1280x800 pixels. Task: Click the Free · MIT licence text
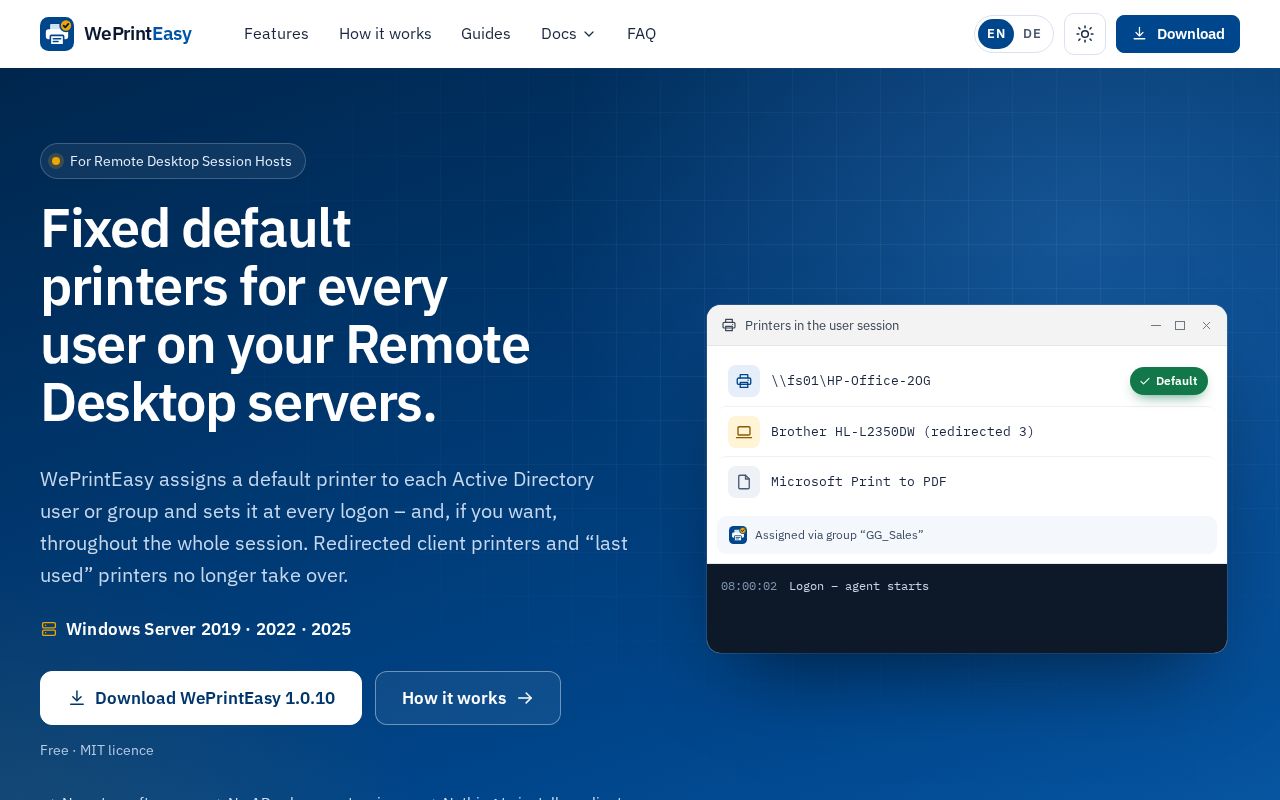[x=97, y=750]
